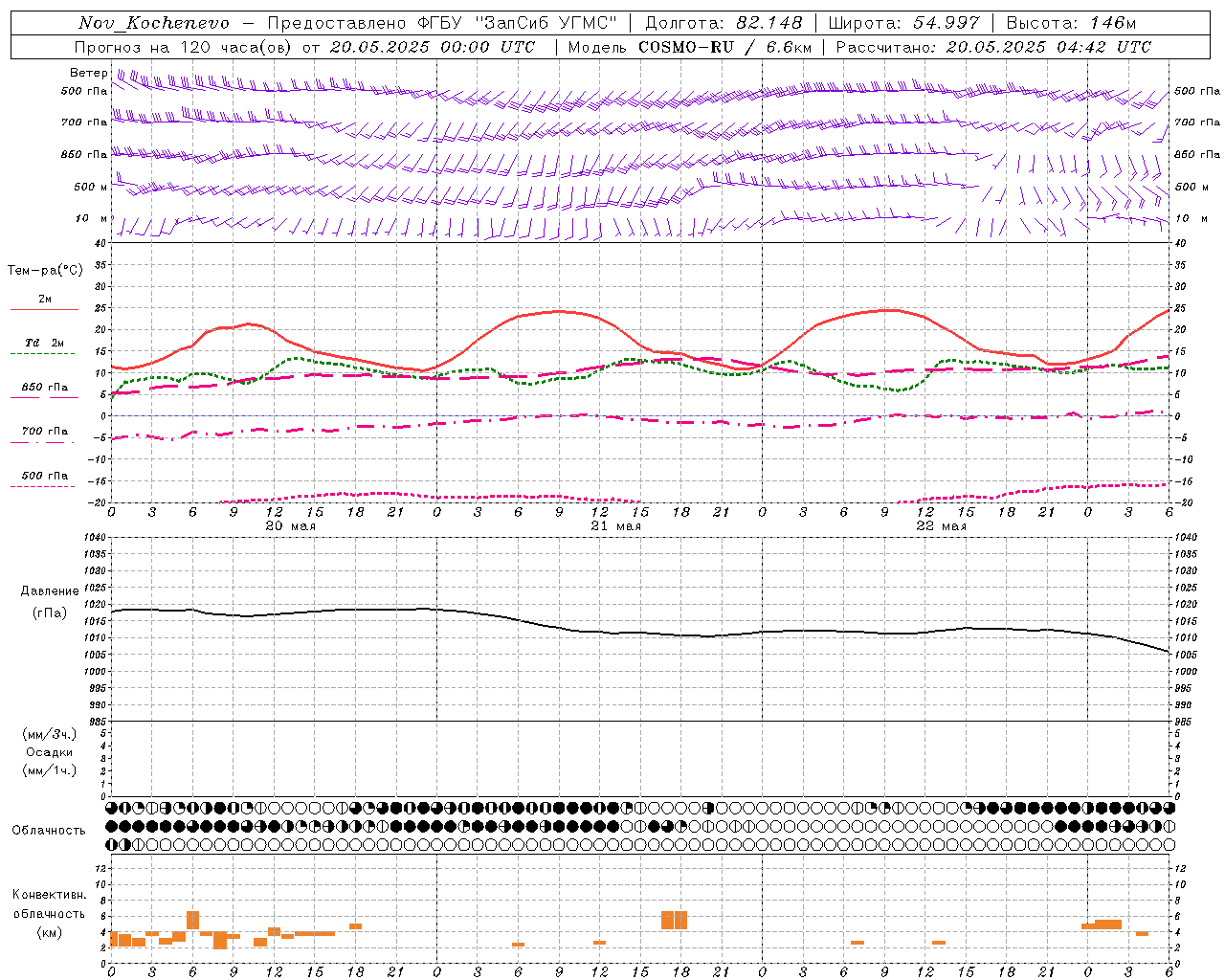Click the '(км)' convective cloud unit label
This screenshot has width=1225, height=980.
click(50, 932)
